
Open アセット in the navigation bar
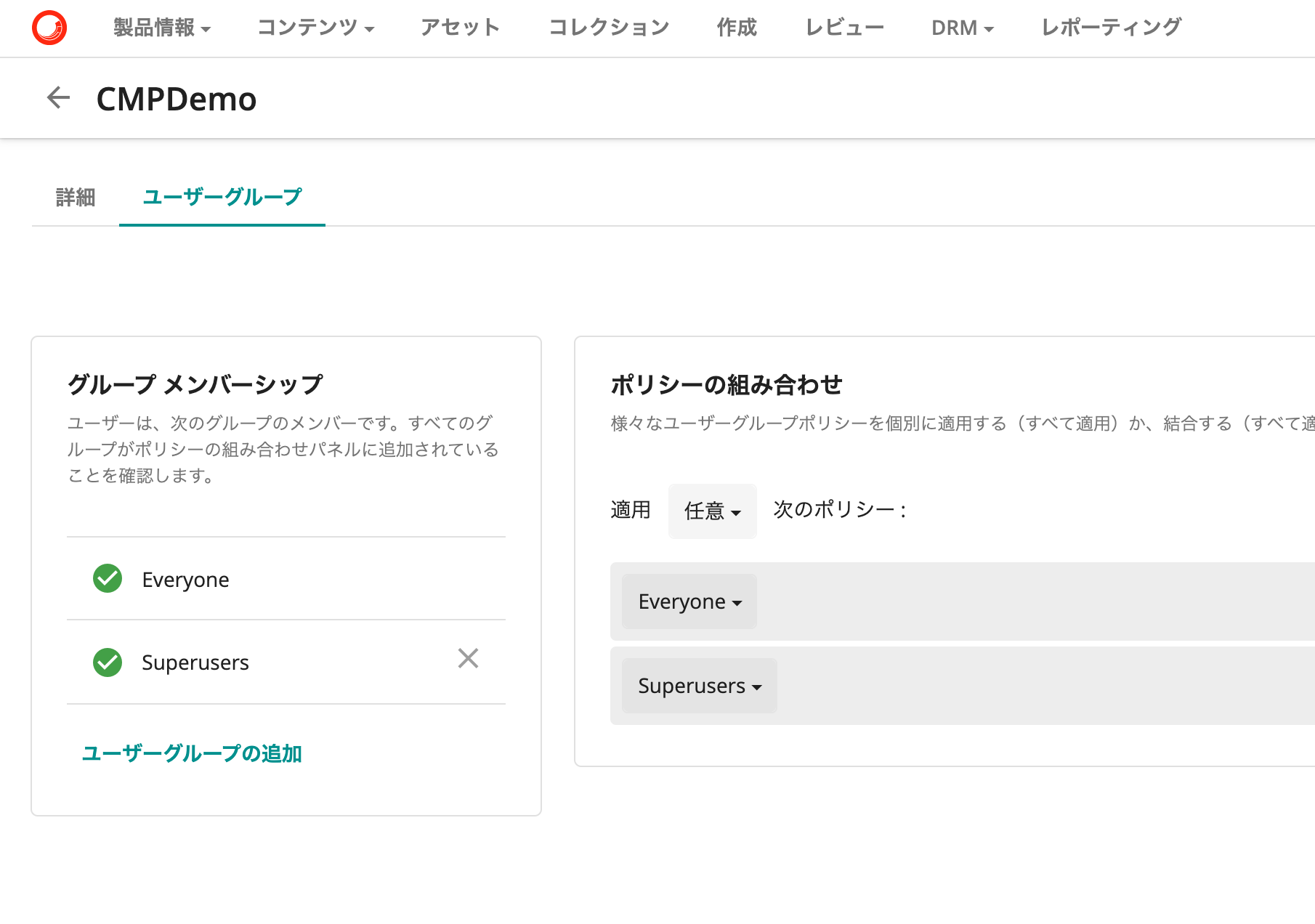tap(461, 28)
